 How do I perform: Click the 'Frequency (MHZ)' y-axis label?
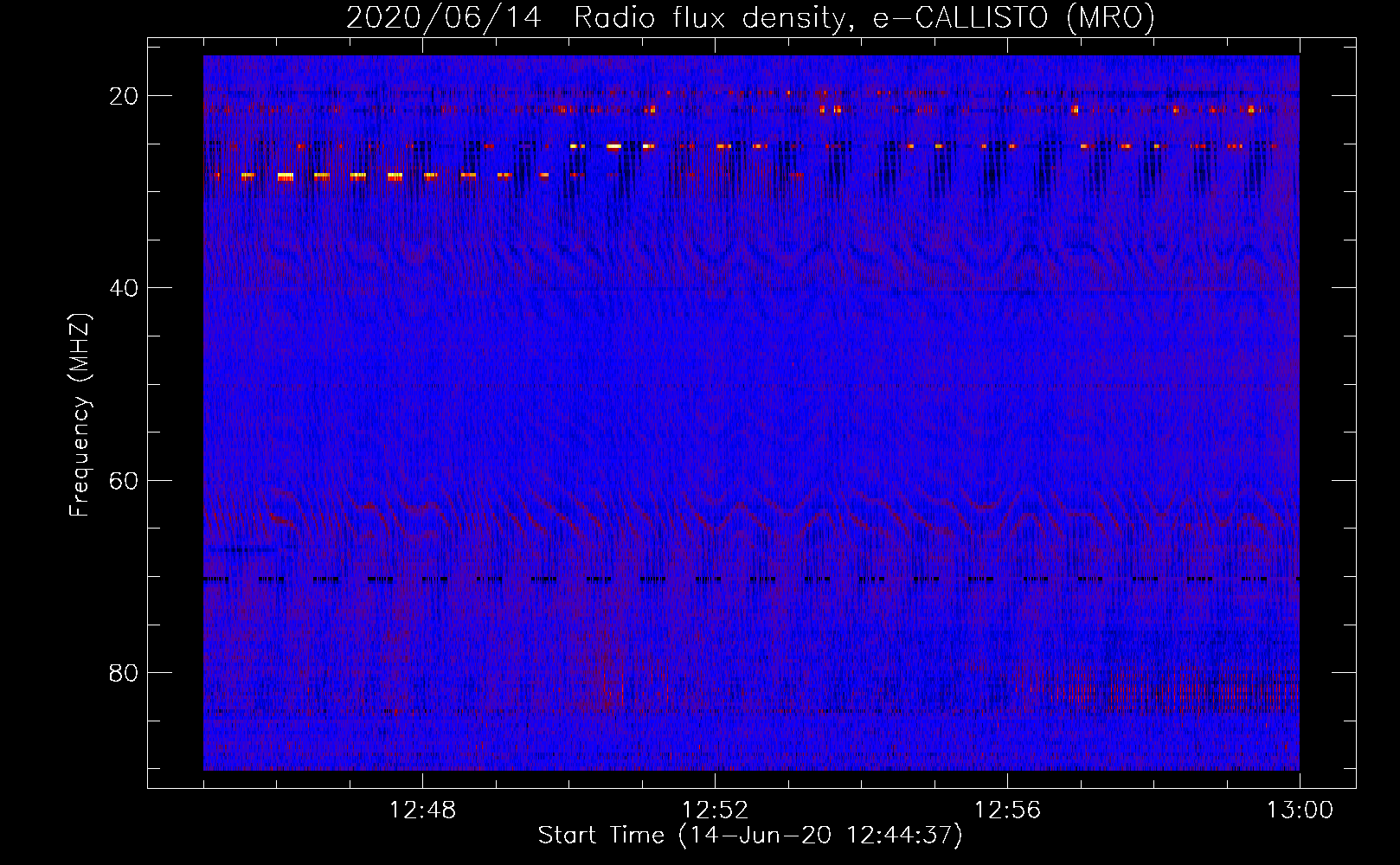(x=80, y=414)
